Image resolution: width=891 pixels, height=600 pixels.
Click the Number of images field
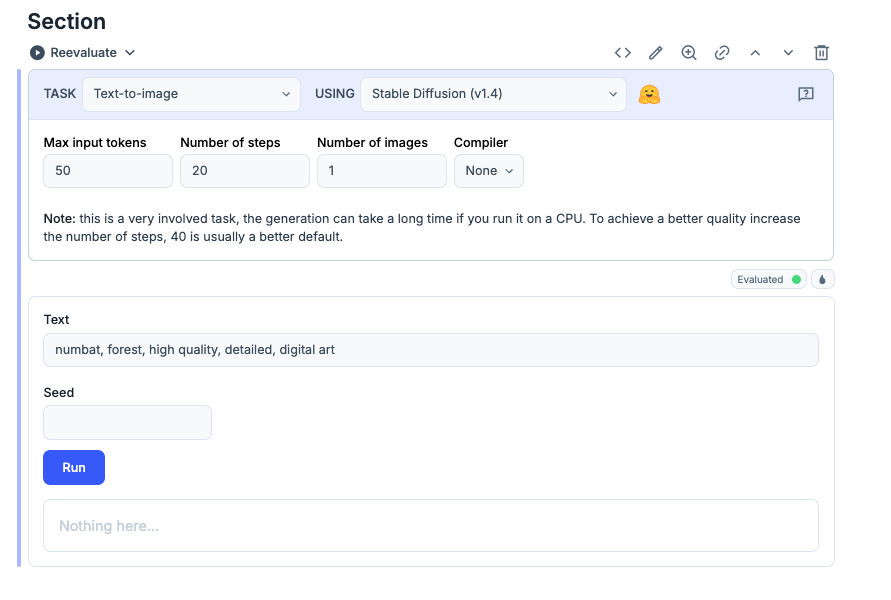point(382,171)
